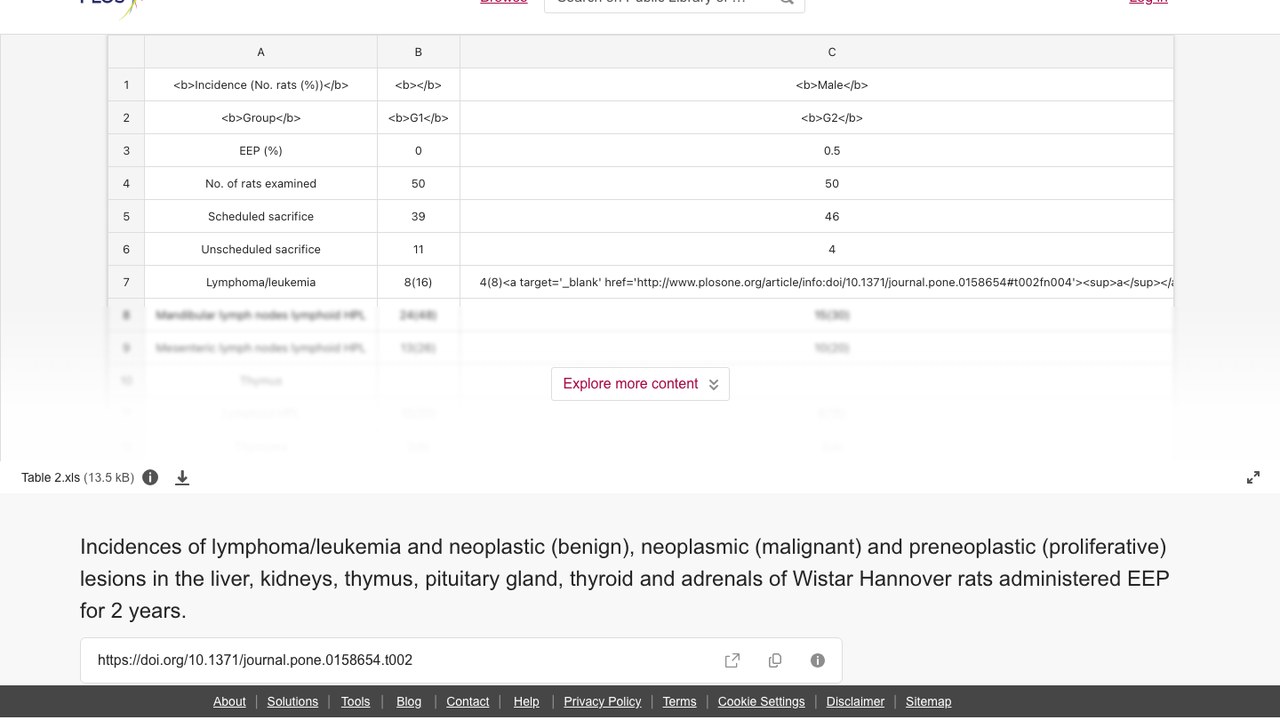This screenshot has width=1280, height=720.
Task: Open the Help footer link
Action: click(526, 702)
